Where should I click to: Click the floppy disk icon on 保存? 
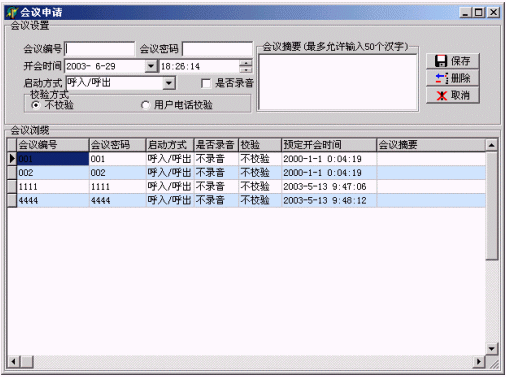click(441, 61)
